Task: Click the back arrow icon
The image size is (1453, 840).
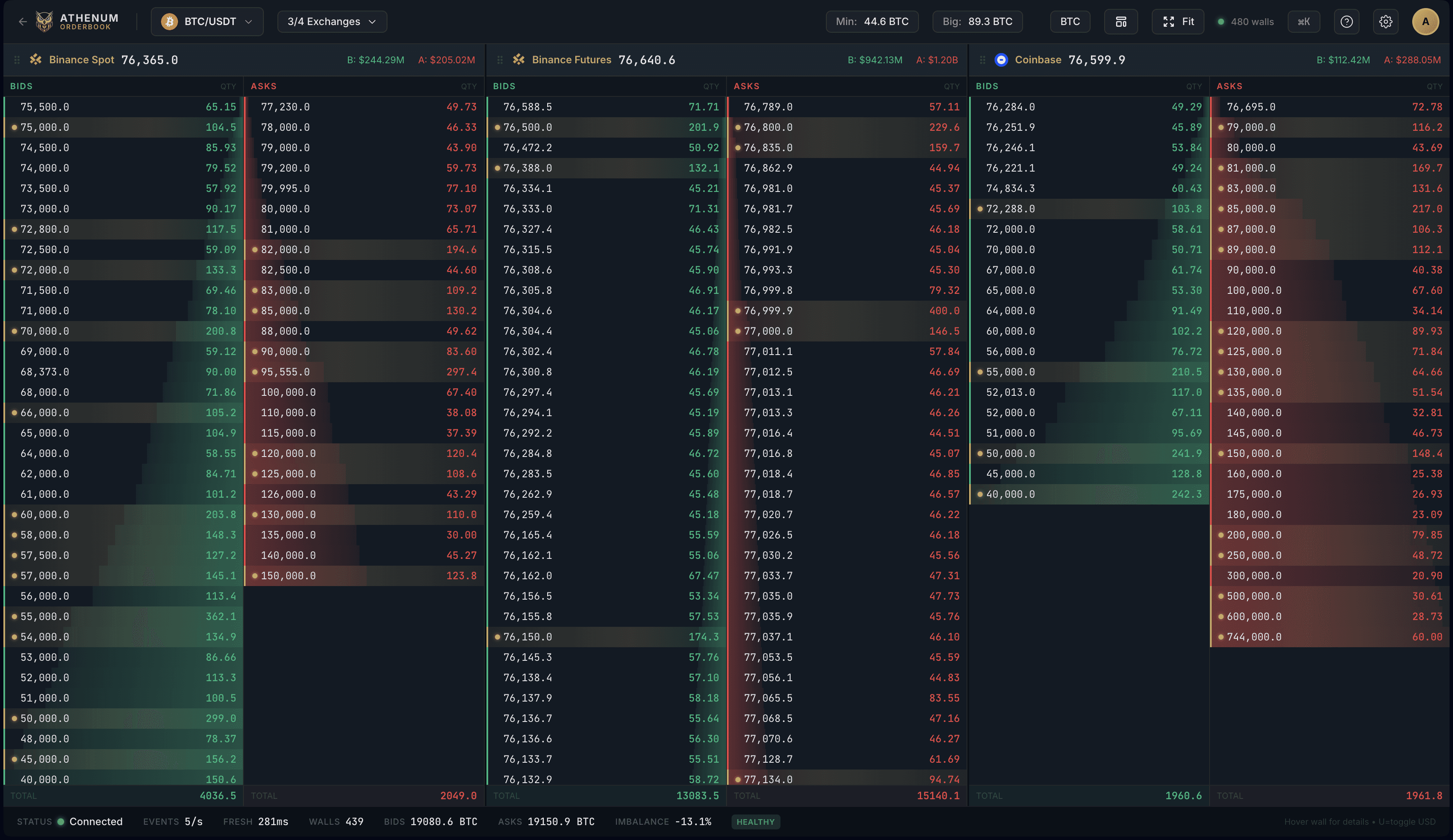Action: pyautogui.click(x=23, y=21)
